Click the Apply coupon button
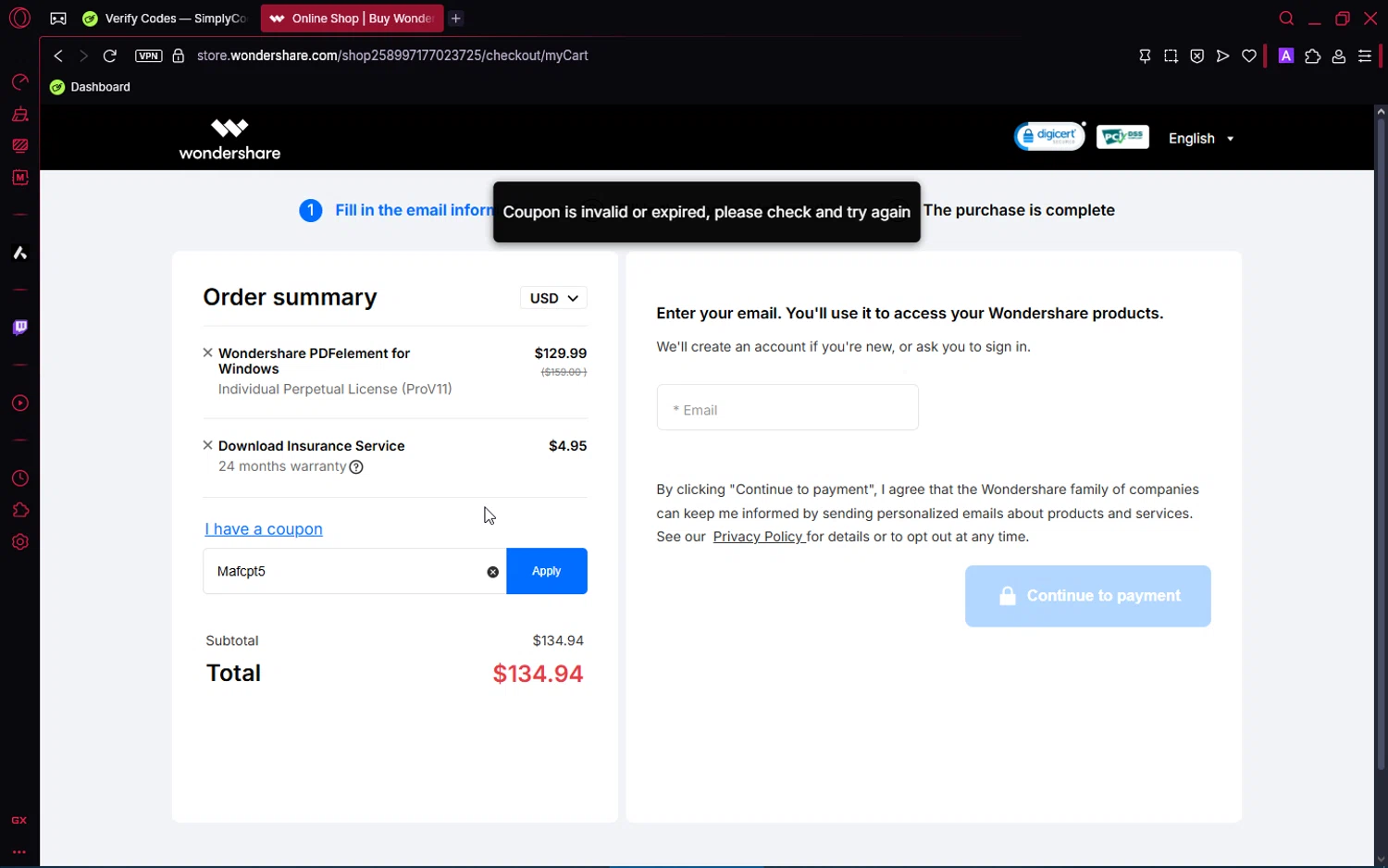 547,571
